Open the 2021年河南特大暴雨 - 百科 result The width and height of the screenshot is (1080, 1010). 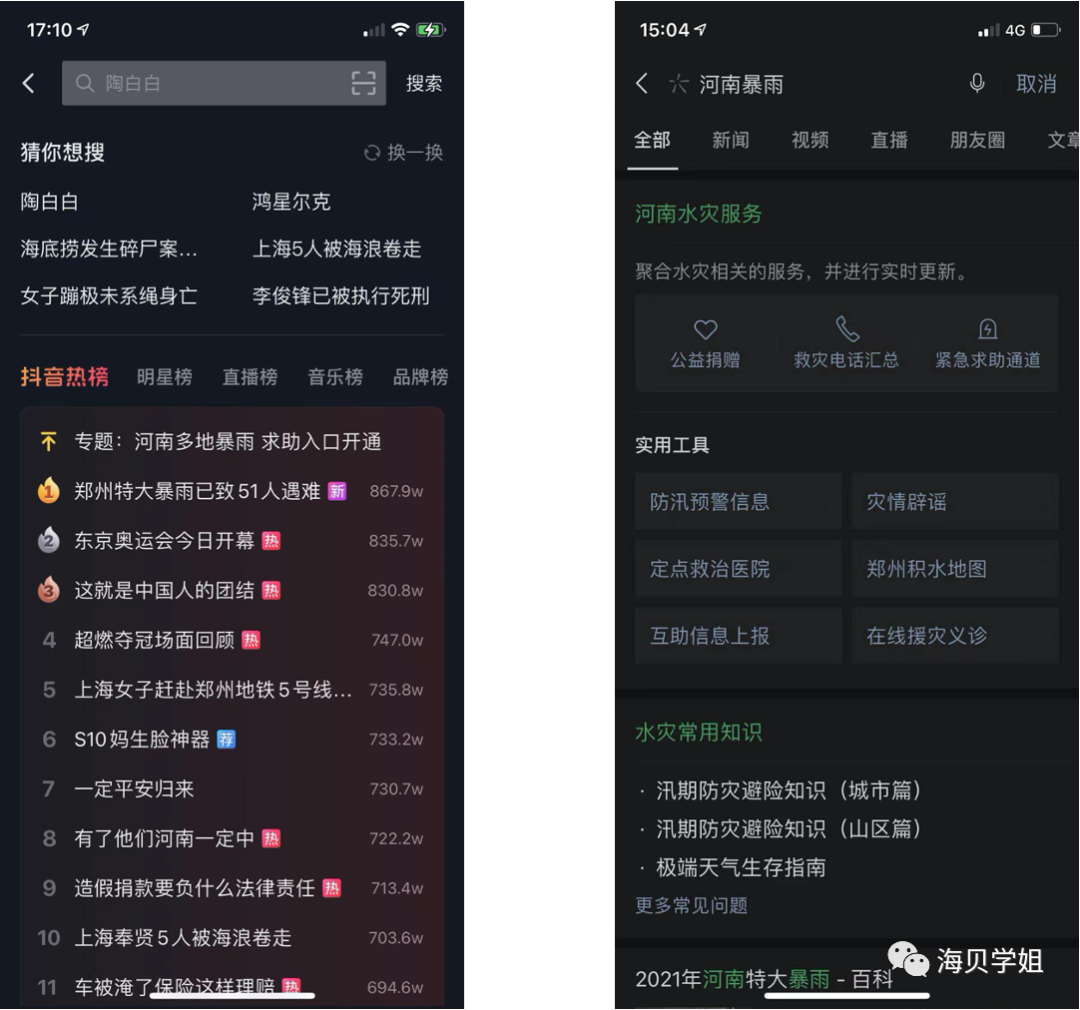(x=765, y=979)
